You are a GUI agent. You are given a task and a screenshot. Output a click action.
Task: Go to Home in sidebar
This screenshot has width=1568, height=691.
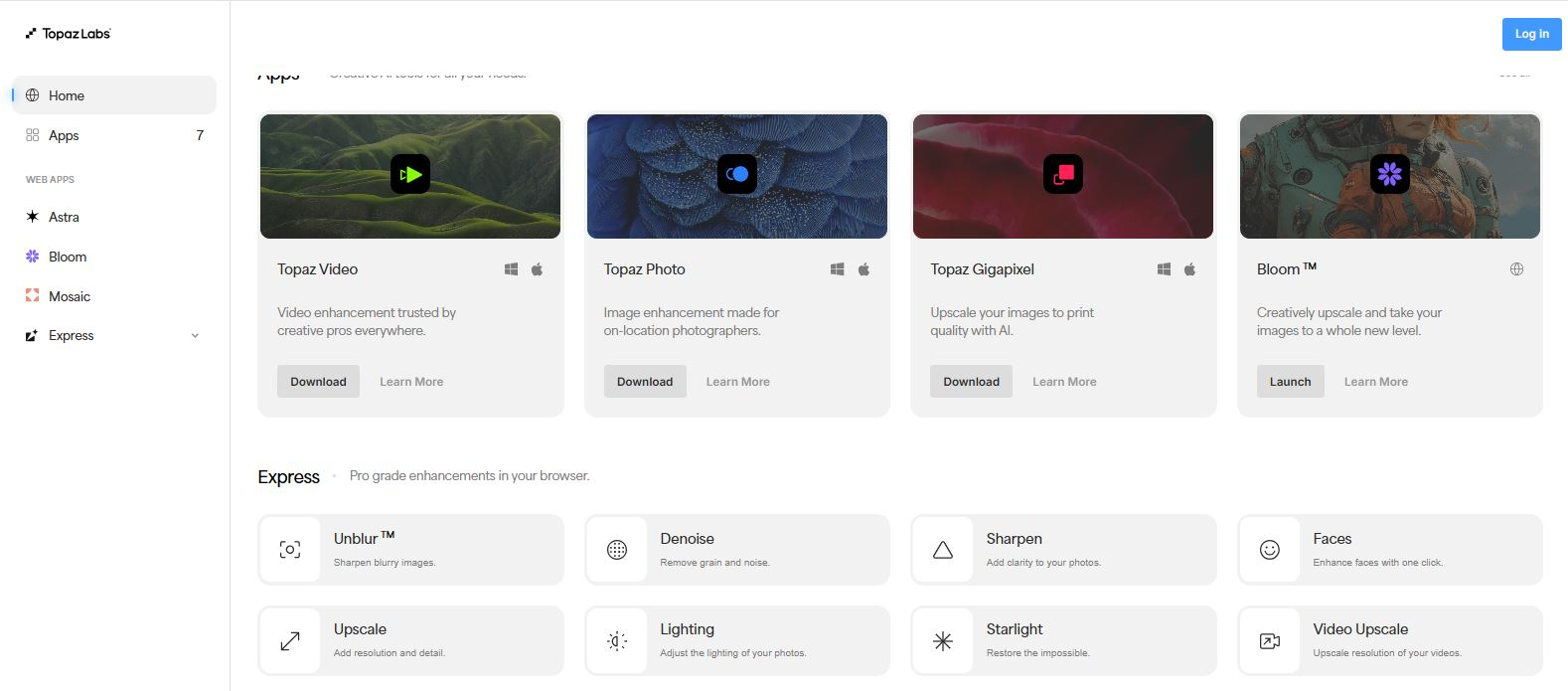[x=67, y=95]
